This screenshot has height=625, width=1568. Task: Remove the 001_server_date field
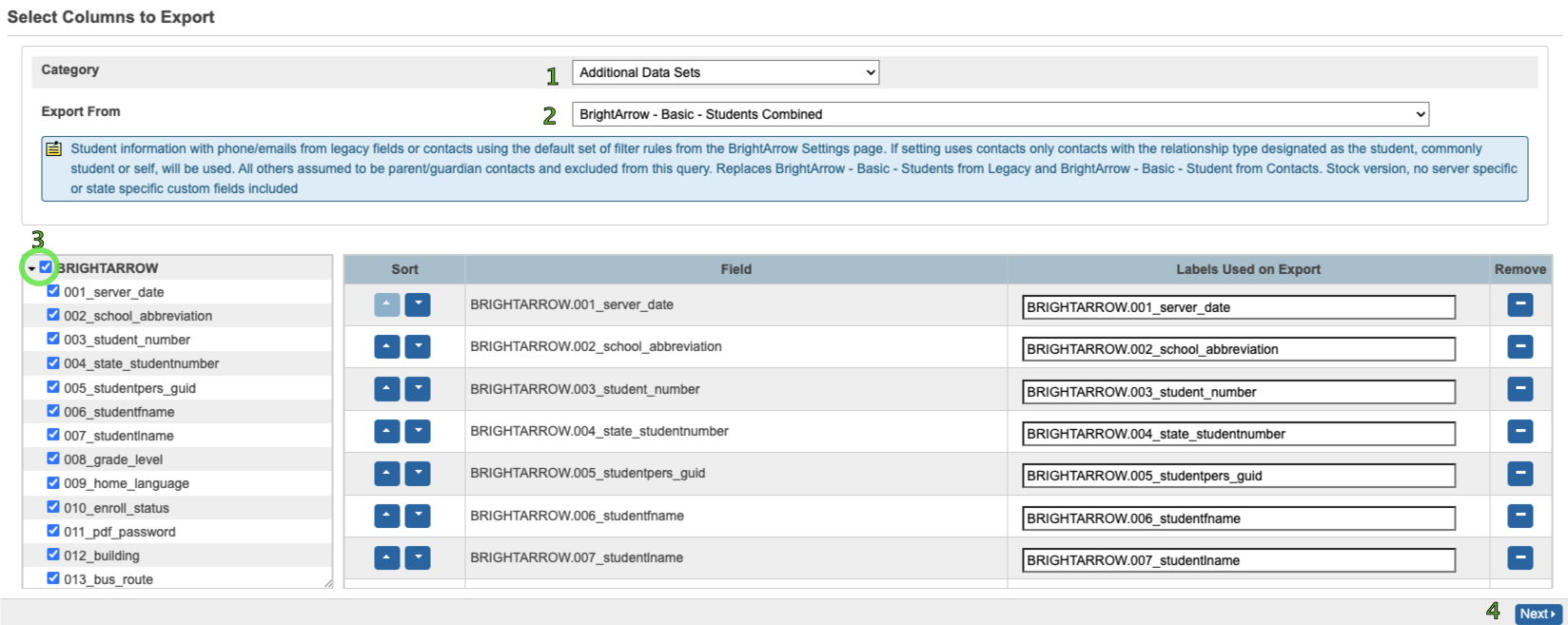click(1520, 304)
